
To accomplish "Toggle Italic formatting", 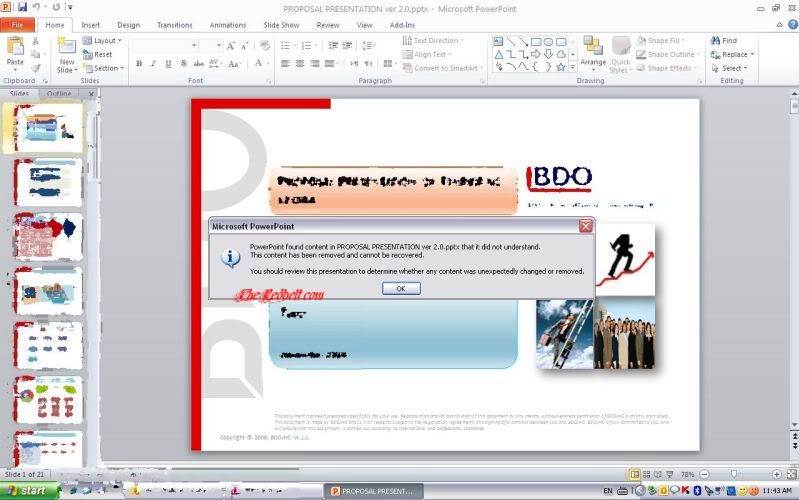I will (x=153, y=64).
